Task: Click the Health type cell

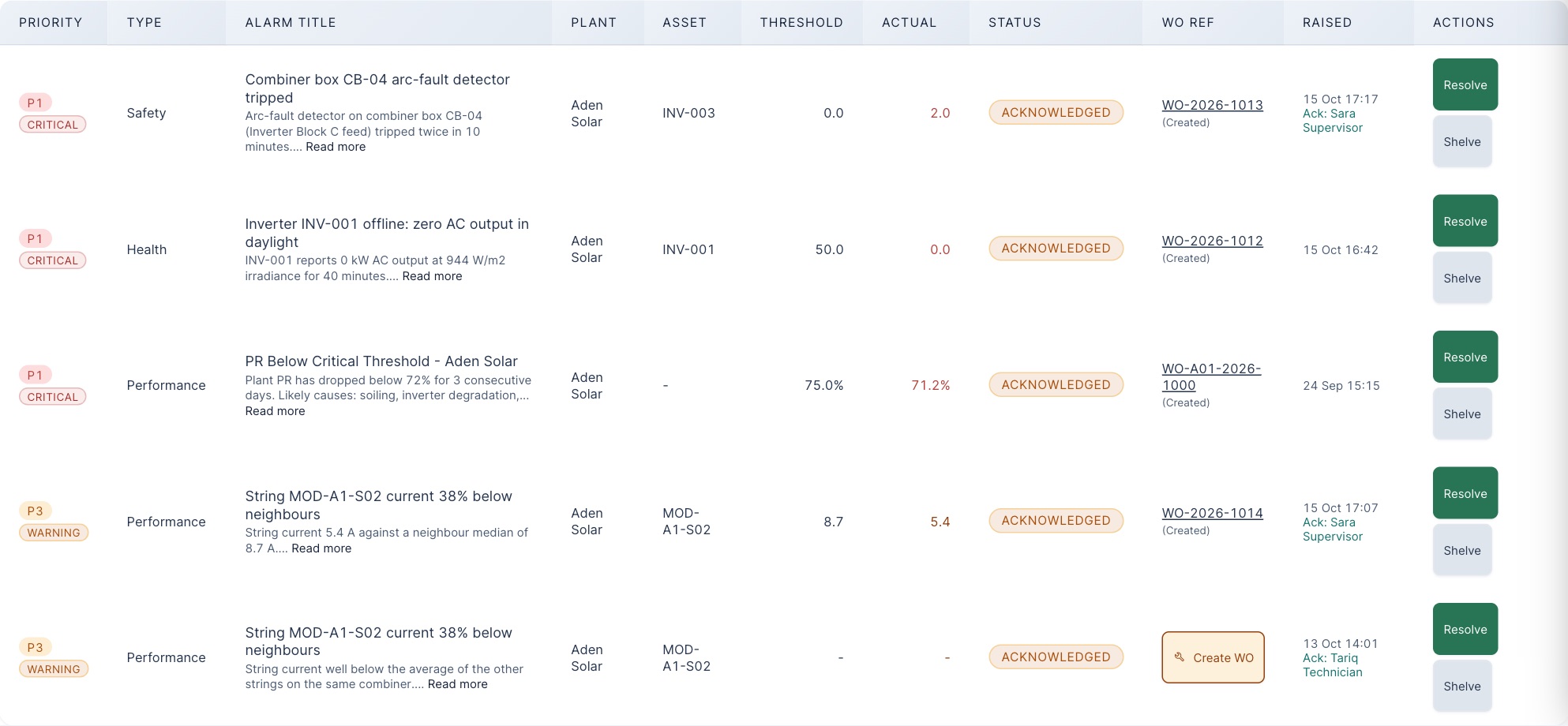Action: coord(146,249)
